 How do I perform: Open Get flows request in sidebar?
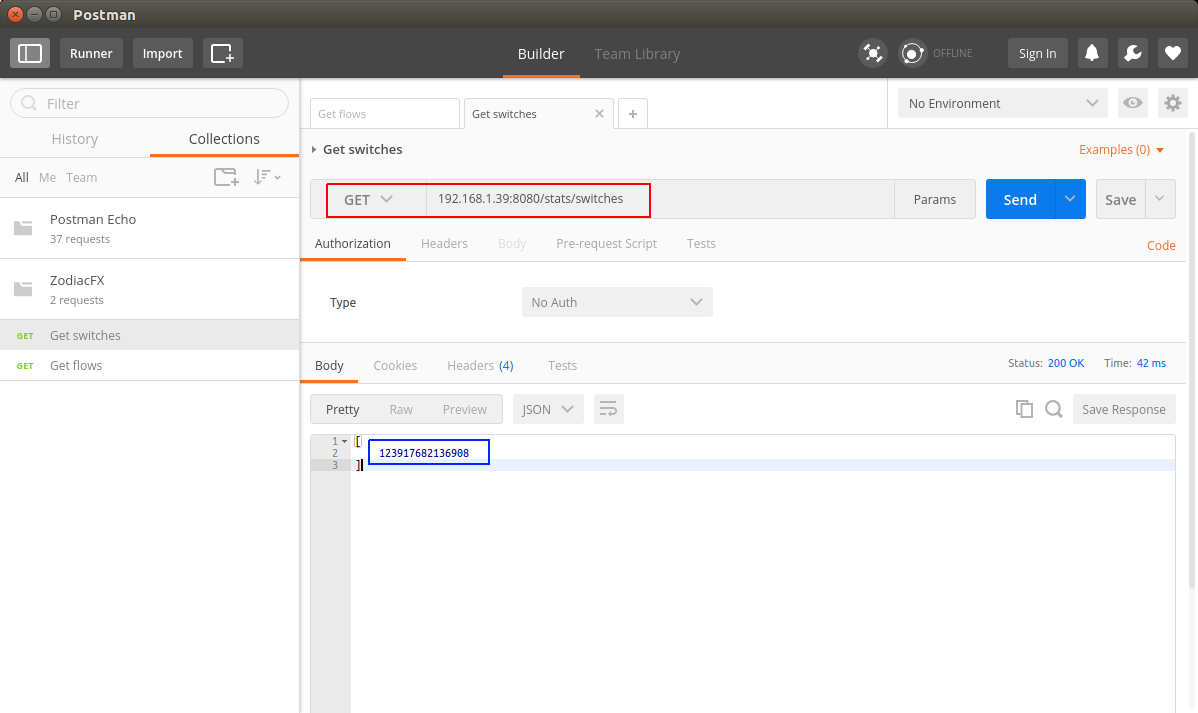click(x=150, y=365)
